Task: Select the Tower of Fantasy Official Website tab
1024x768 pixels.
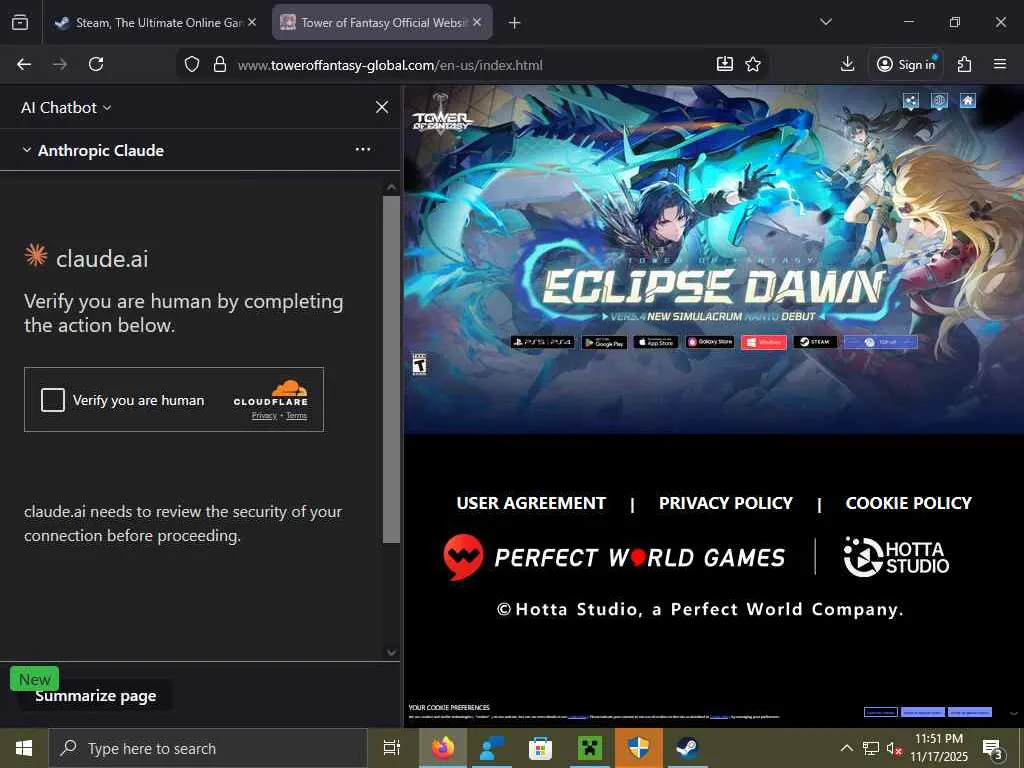Action: point(382,23)
